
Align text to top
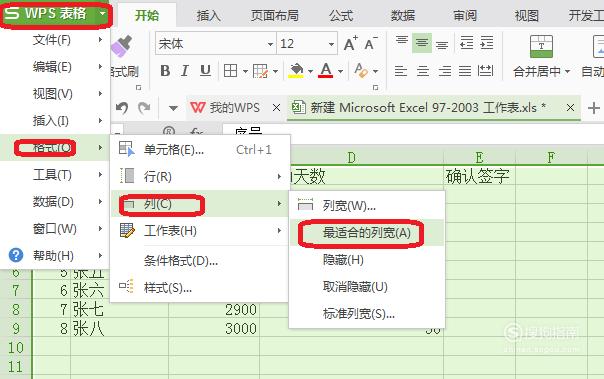(402, 41)
